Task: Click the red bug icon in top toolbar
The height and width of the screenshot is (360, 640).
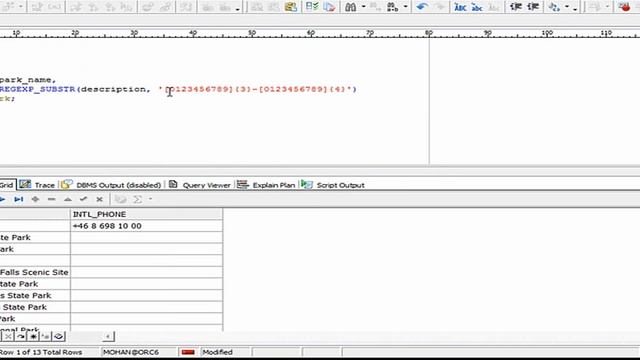Action: pos(624,7)
